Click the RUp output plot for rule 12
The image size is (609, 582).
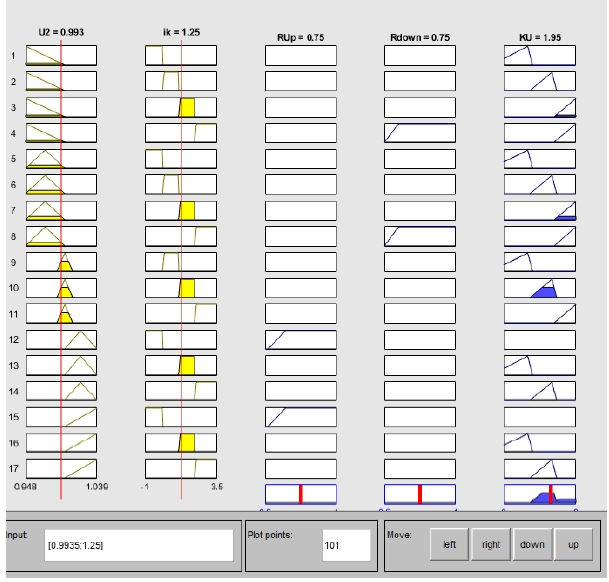click(300, 340)
